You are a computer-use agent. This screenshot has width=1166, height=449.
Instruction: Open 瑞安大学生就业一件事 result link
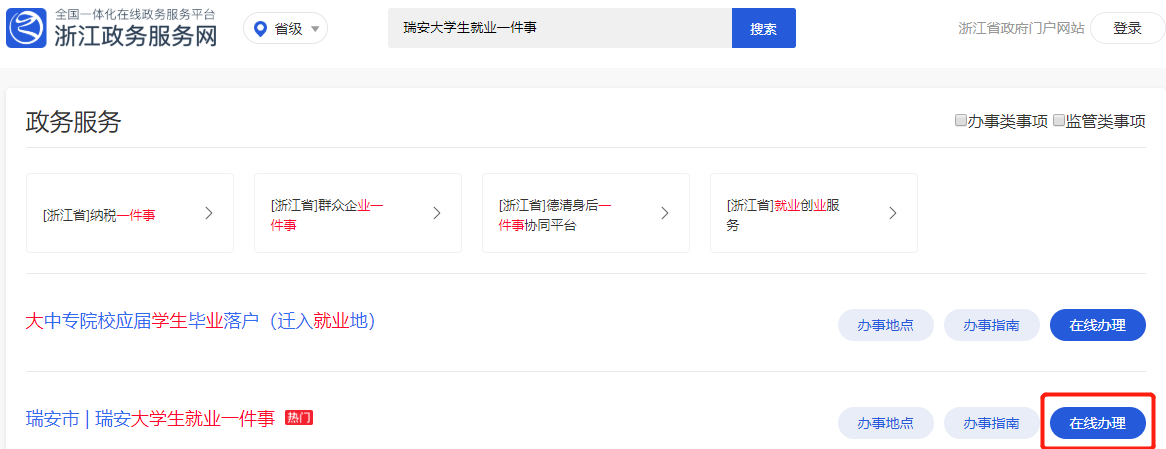pos(150,419)
